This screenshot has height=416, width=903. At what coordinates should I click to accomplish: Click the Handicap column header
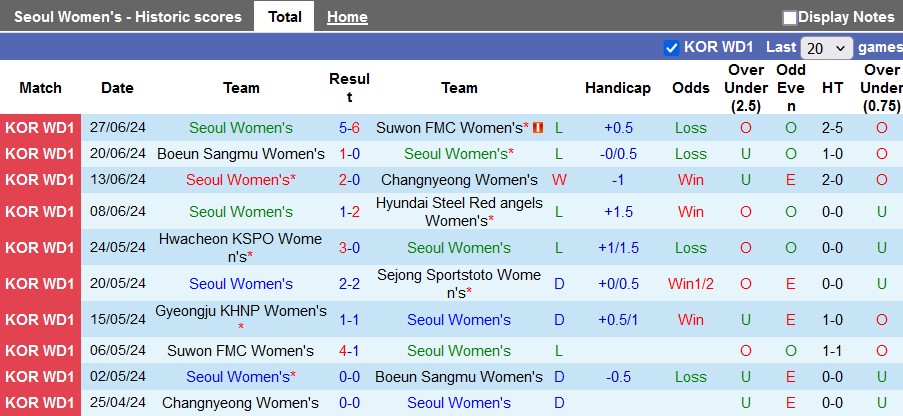[618, 88]
